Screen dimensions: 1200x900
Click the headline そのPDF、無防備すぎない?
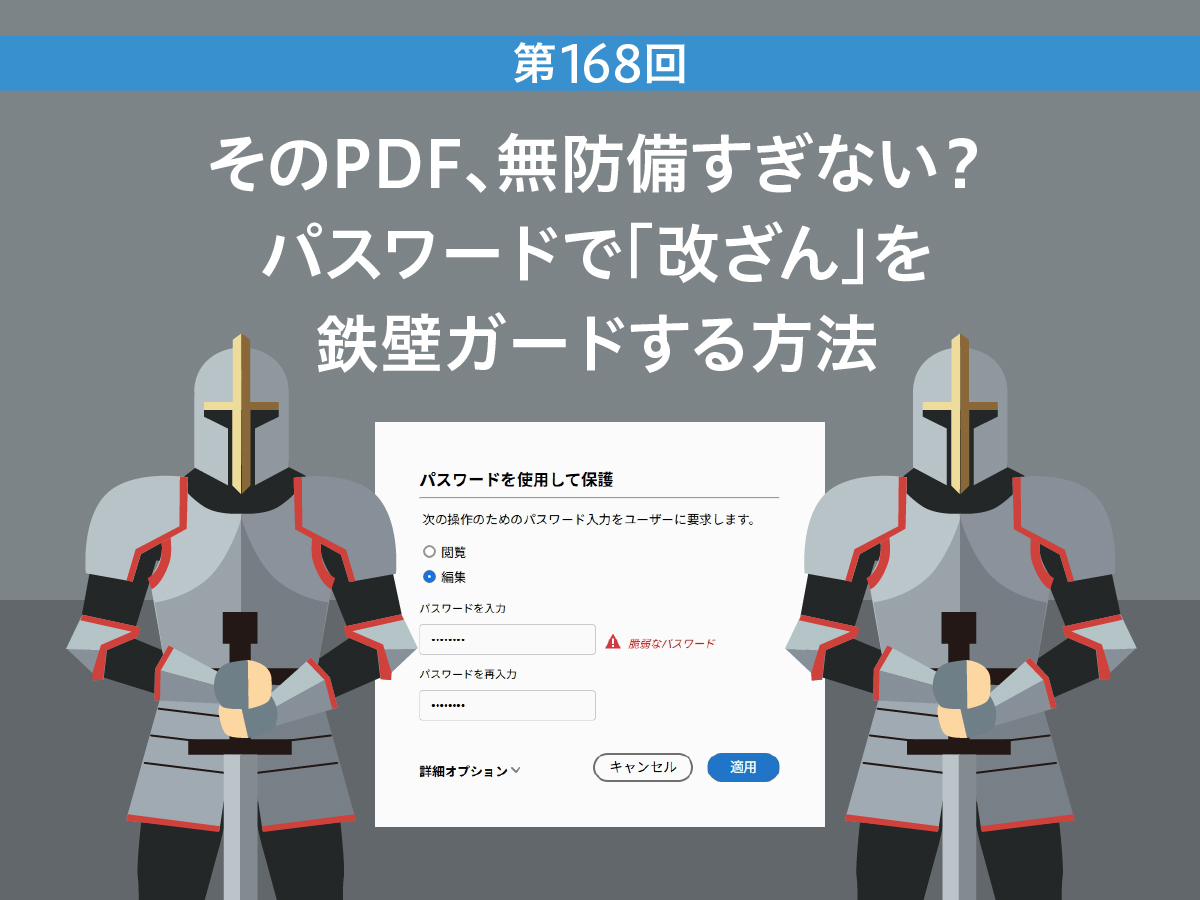click(x=594, y=166)
